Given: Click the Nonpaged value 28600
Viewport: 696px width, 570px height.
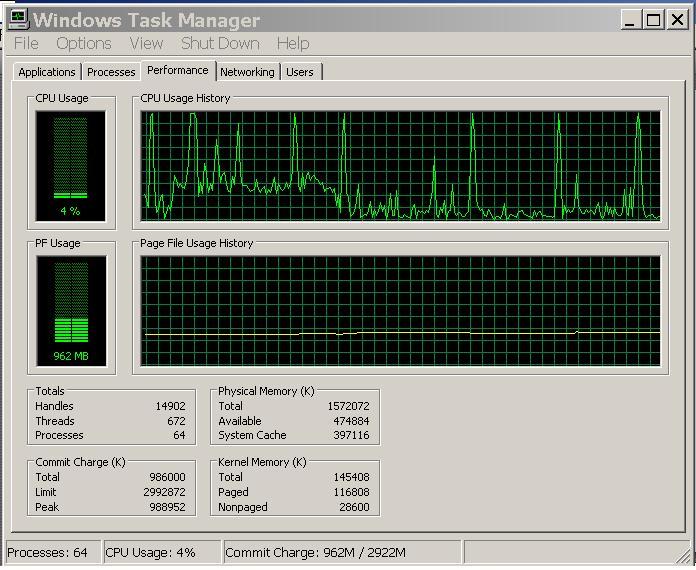Looking at the screenshot, I should (x=354, y=507).
